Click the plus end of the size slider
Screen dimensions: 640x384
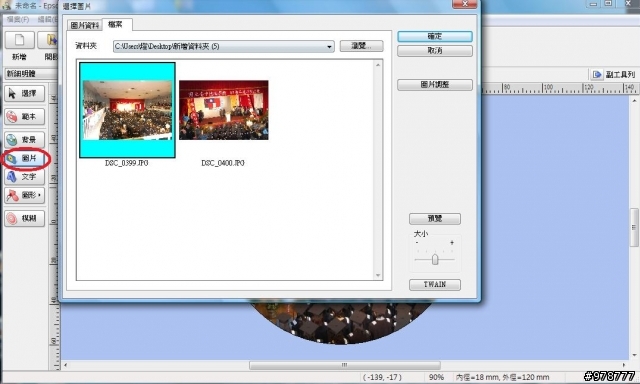coord(452,243)
